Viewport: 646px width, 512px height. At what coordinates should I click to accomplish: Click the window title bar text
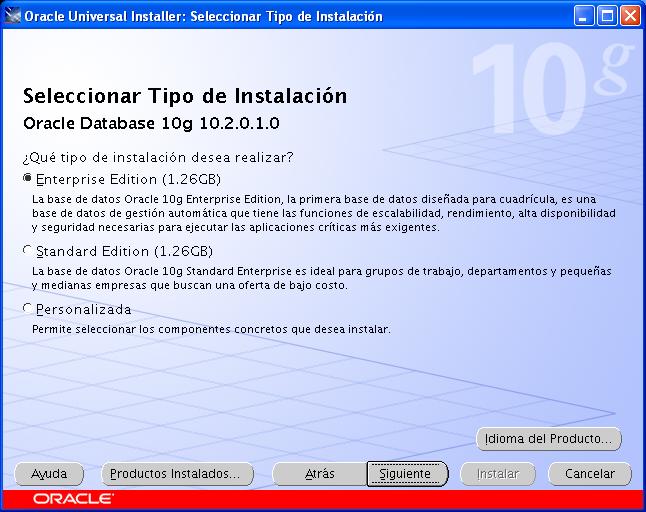point(204,16)
